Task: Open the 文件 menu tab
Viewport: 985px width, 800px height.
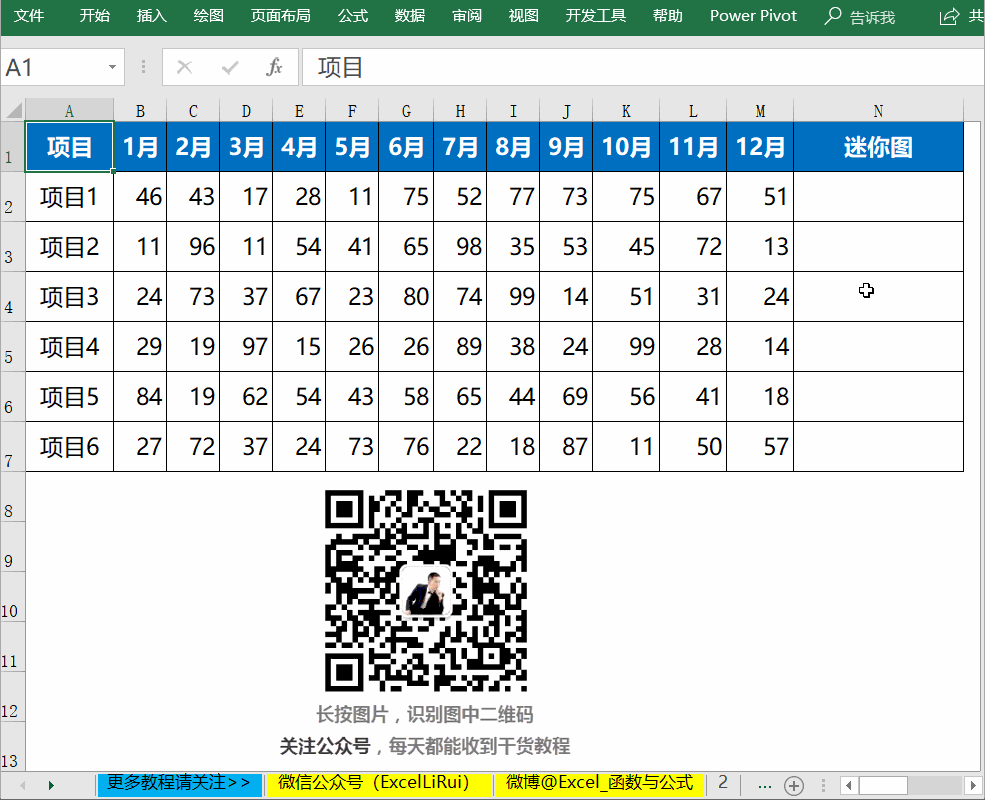Action: pyautogui.click(x=29, y=16)
